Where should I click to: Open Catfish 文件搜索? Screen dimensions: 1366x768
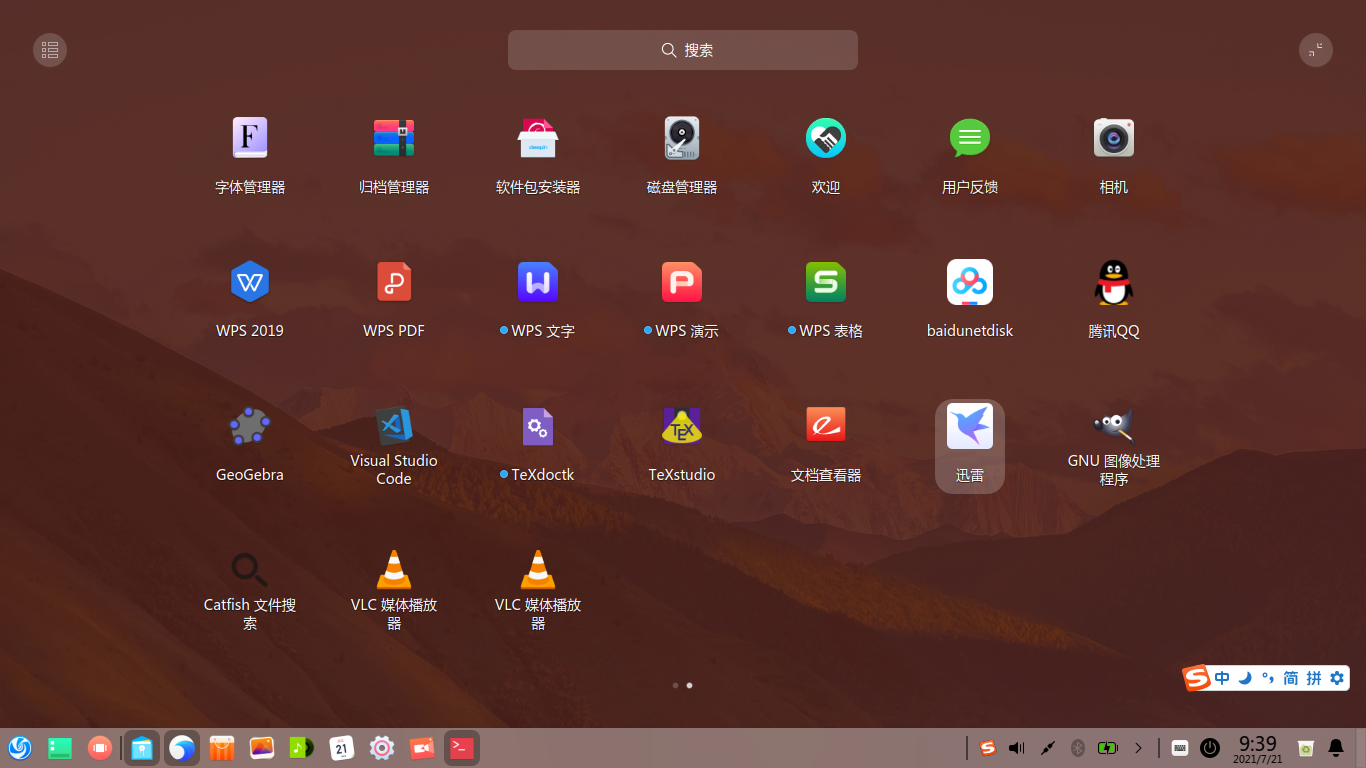tap(250, 570)
